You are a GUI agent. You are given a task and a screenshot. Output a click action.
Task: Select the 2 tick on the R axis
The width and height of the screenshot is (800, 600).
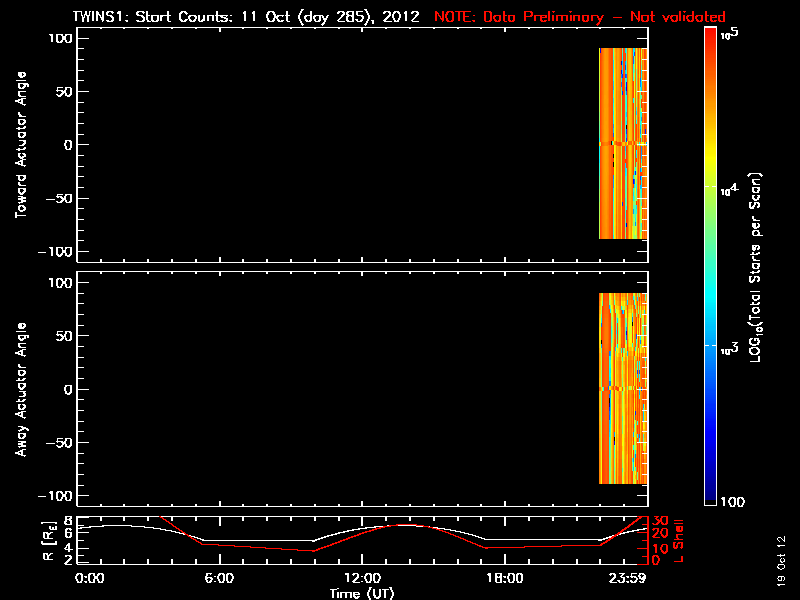click(x=68, y=560)
